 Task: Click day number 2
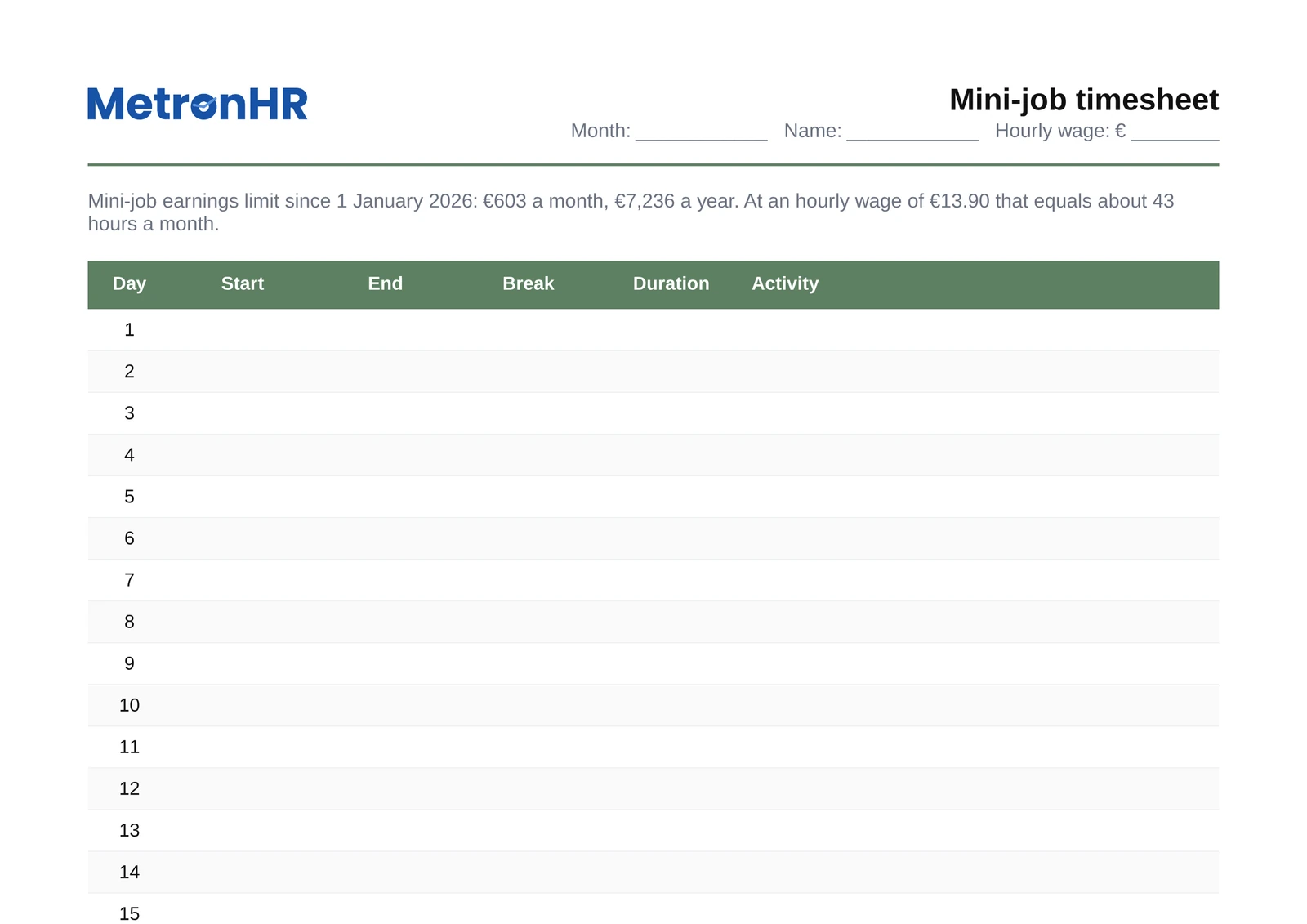point(129,372)
